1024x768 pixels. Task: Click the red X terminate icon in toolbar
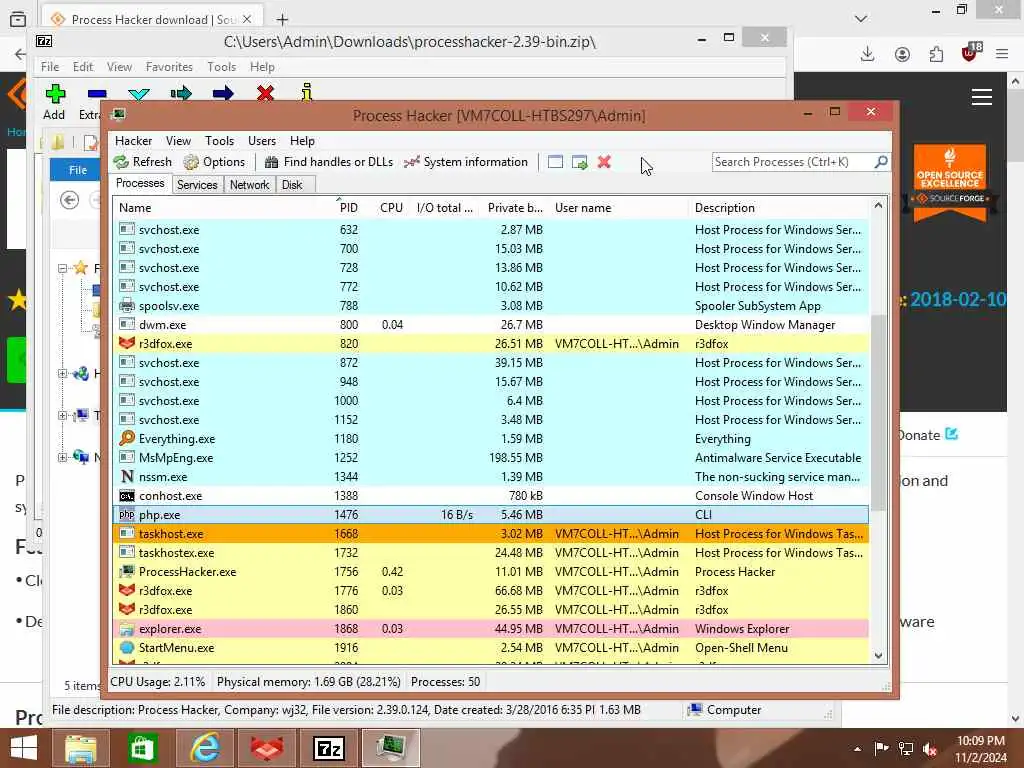click(x=604, y=162)
